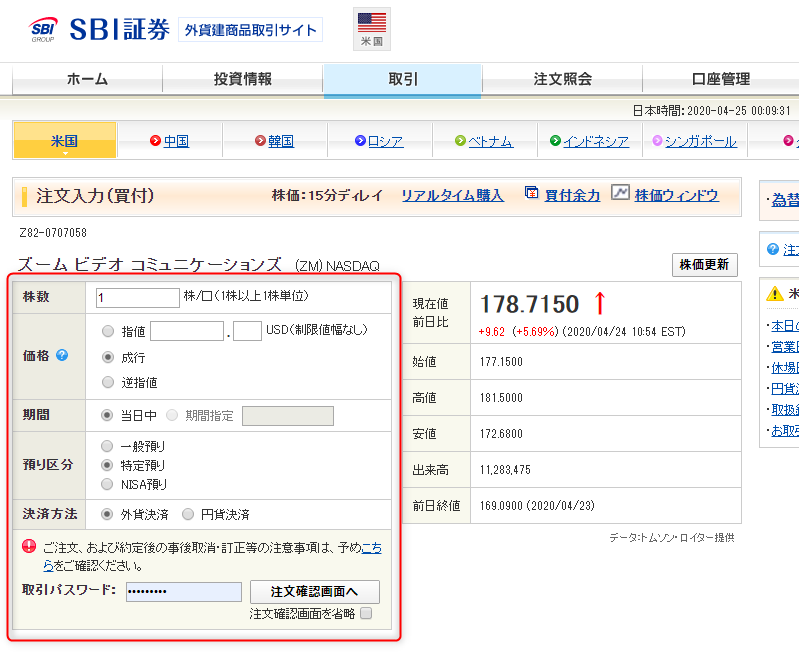
Task: Focus the 指値 integer price field
Action: [187, 331]
